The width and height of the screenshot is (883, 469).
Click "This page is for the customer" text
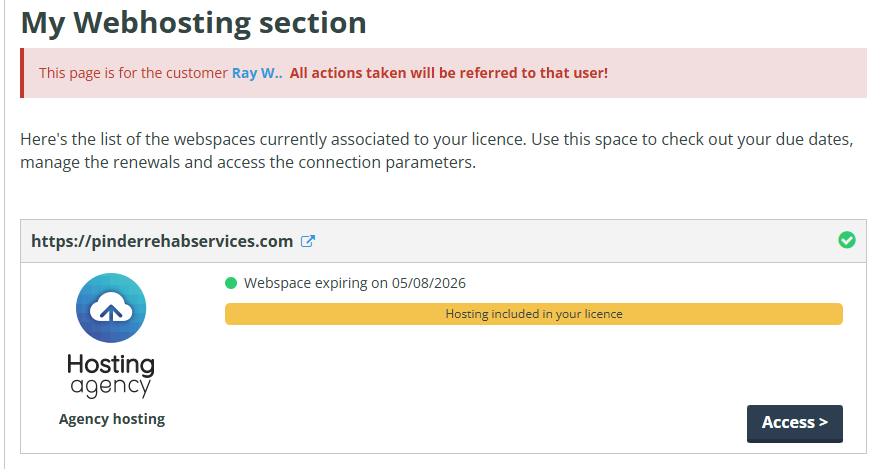coord(133,73)
